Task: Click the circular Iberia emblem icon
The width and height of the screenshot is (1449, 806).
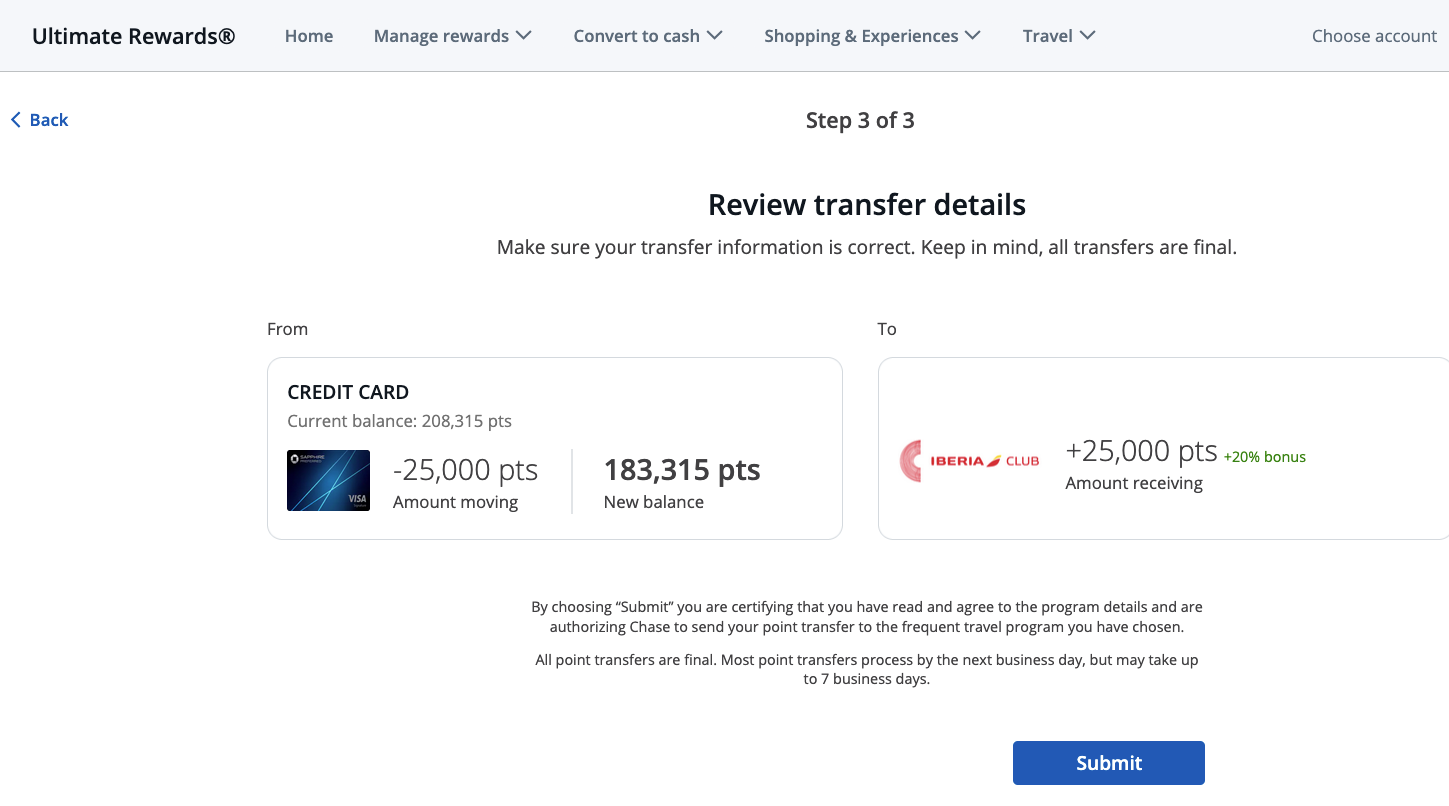Action: (911, 461)
